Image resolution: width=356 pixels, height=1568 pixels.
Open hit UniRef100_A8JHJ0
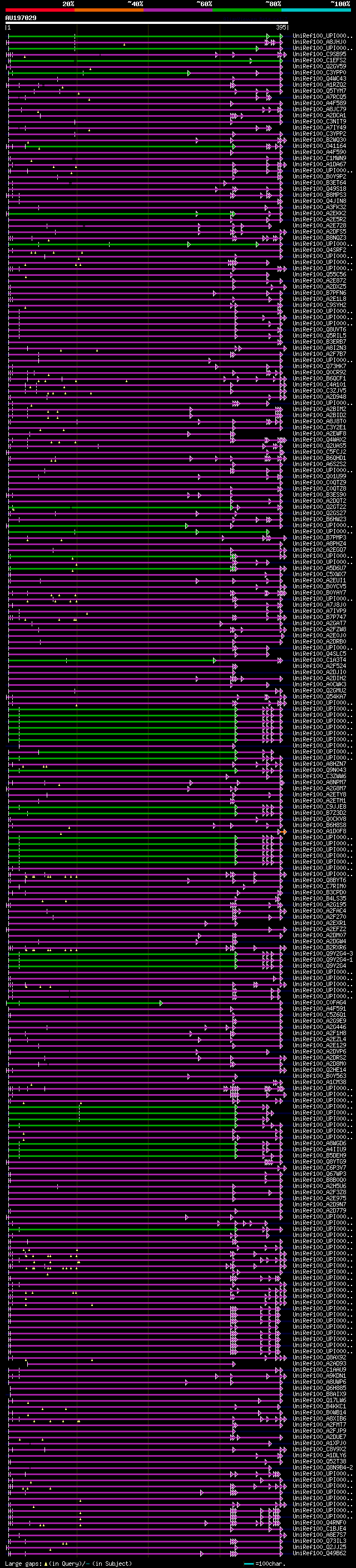click(319, 42)
